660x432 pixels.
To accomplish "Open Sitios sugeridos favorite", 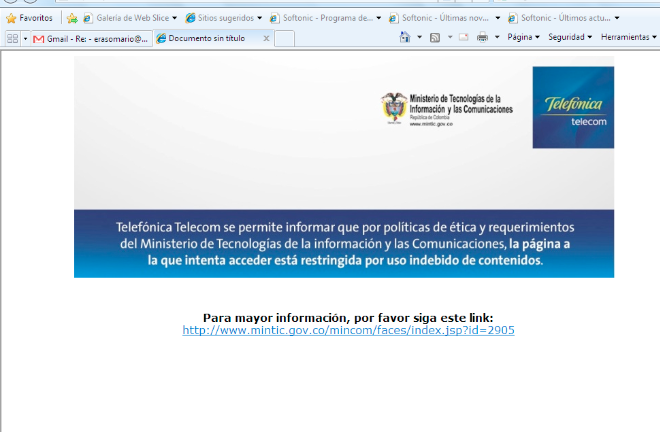I will click(220, 18).
